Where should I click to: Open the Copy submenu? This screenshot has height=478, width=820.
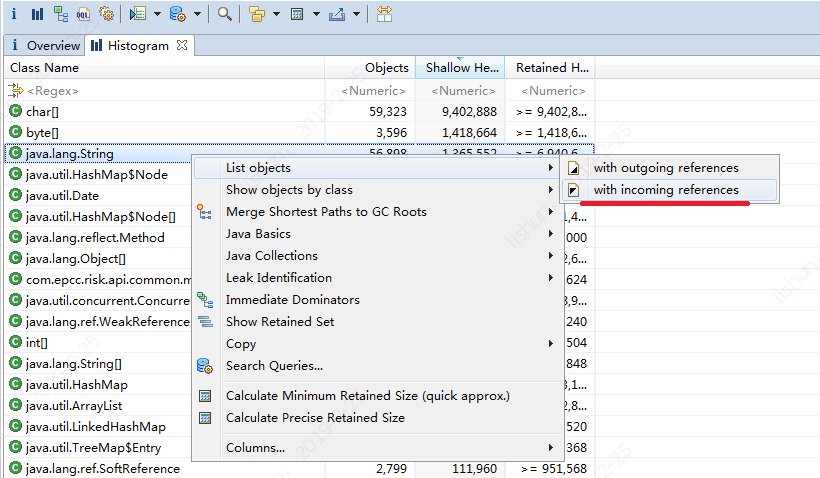tap(378, 344)
